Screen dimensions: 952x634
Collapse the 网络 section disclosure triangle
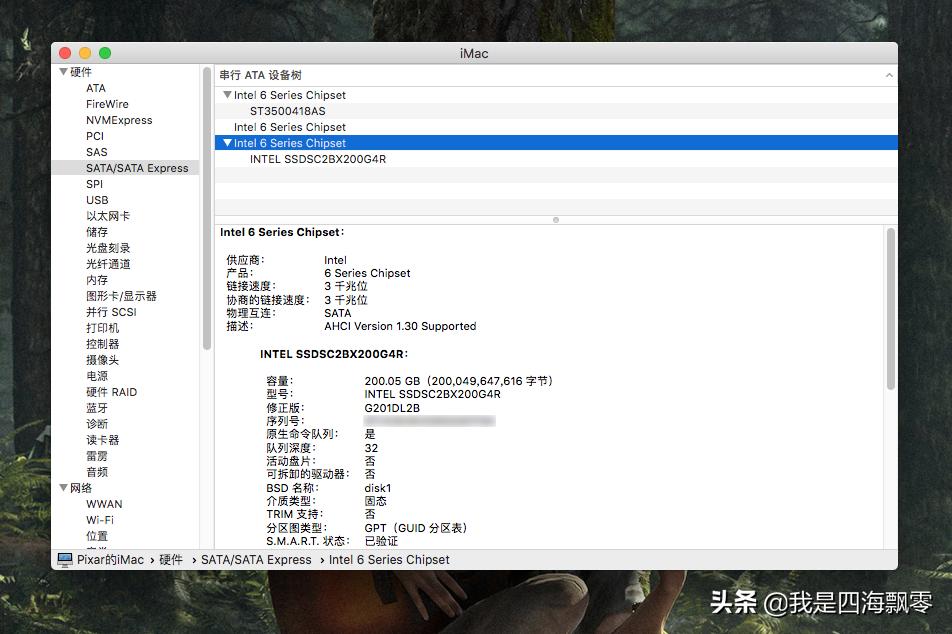64,487
